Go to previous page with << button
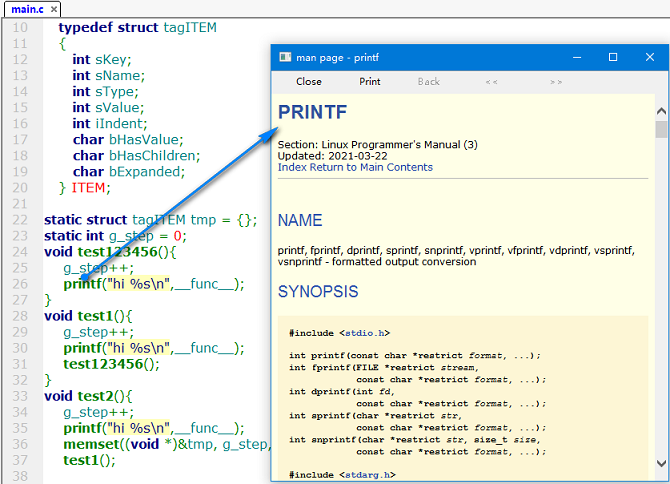The width and height of the screenshot is (670, 484). pos(491,82)
